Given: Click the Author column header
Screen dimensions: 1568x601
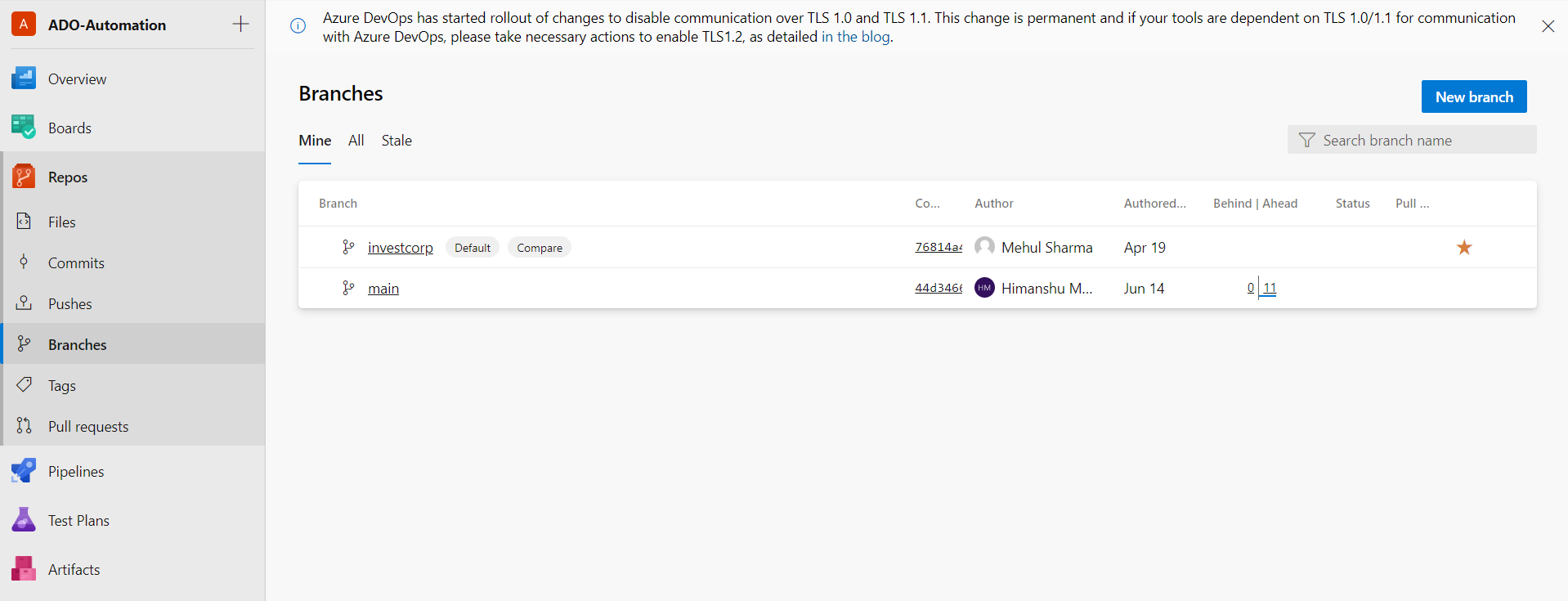Looking at the screenshot, I should click(x=994, y=204).
